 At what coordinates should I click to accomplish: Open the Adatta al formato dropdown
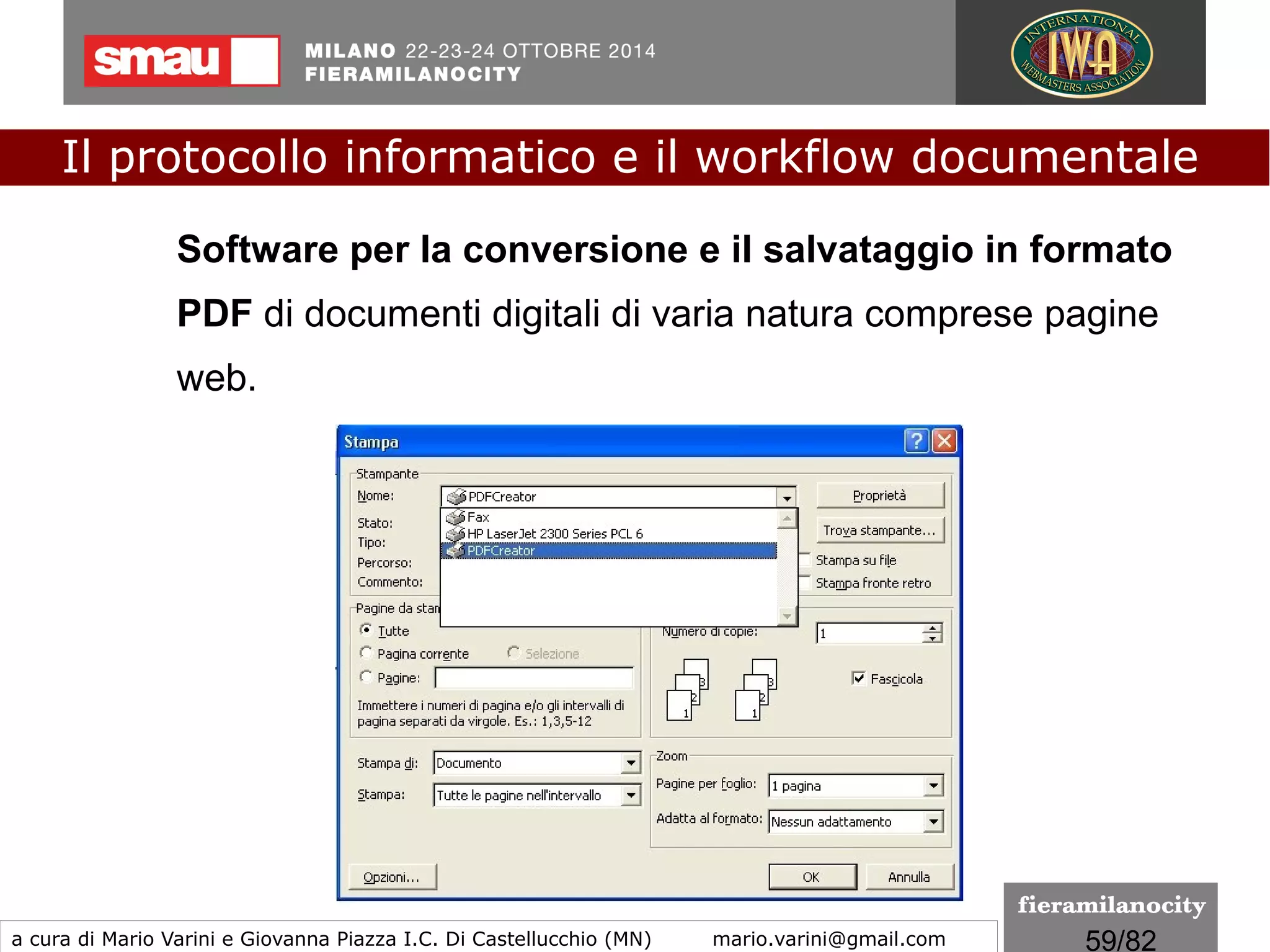(933, 822)
